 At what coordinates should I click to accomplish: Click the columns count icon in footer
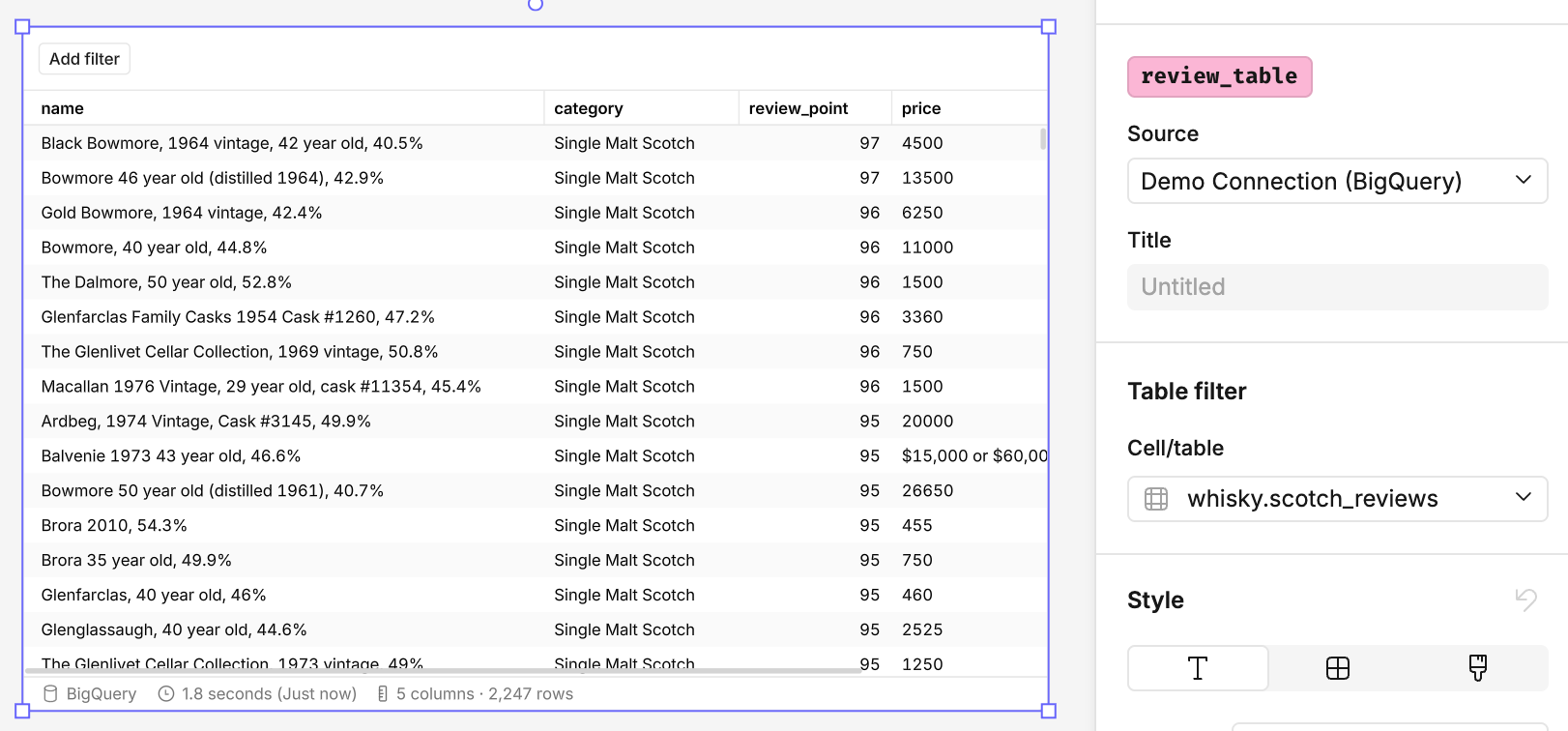pyautogui.click(x=383, y=694)
